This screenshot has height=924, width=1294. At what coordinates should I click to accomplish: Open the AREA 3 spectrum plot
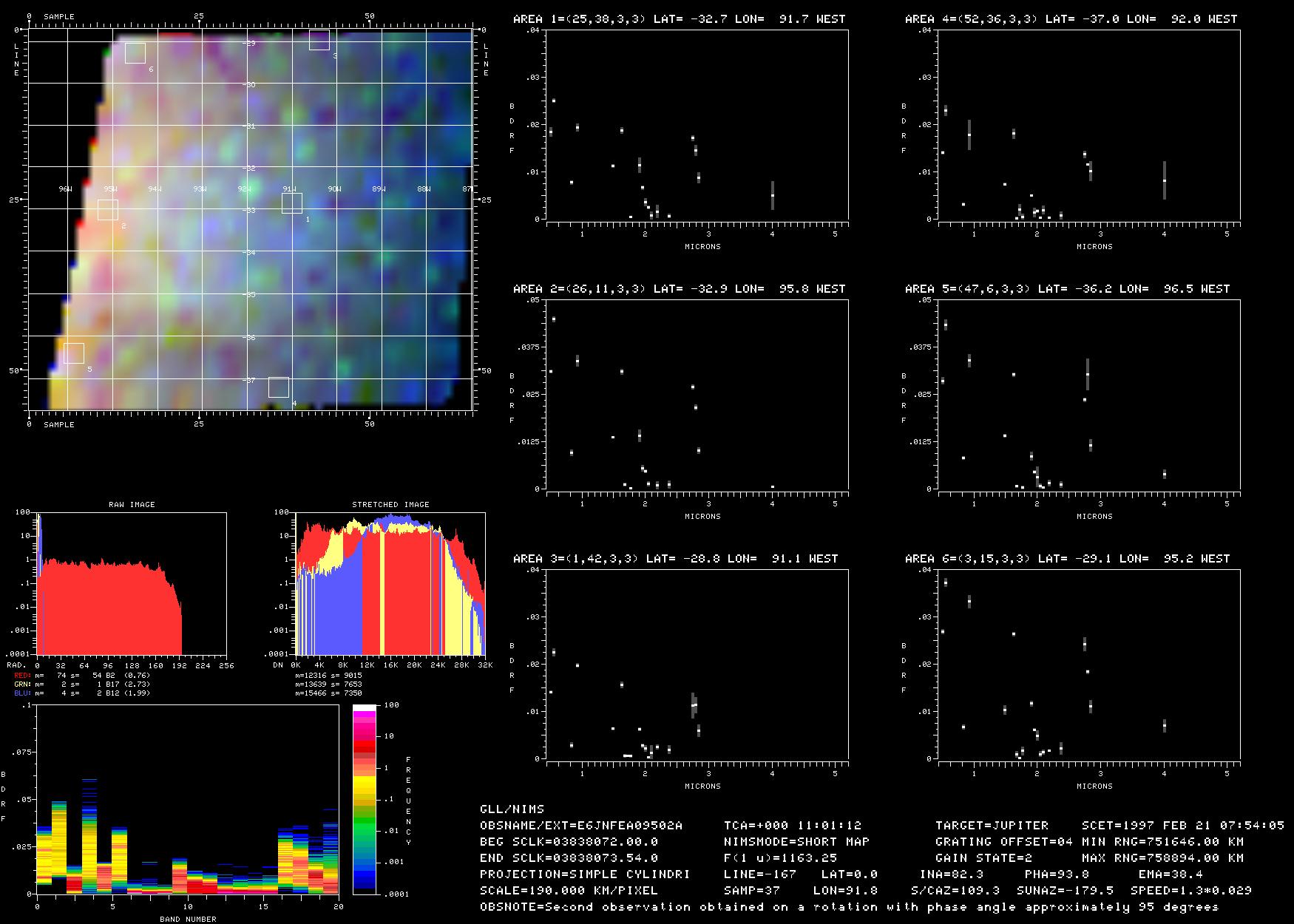[x=695, y=665]
